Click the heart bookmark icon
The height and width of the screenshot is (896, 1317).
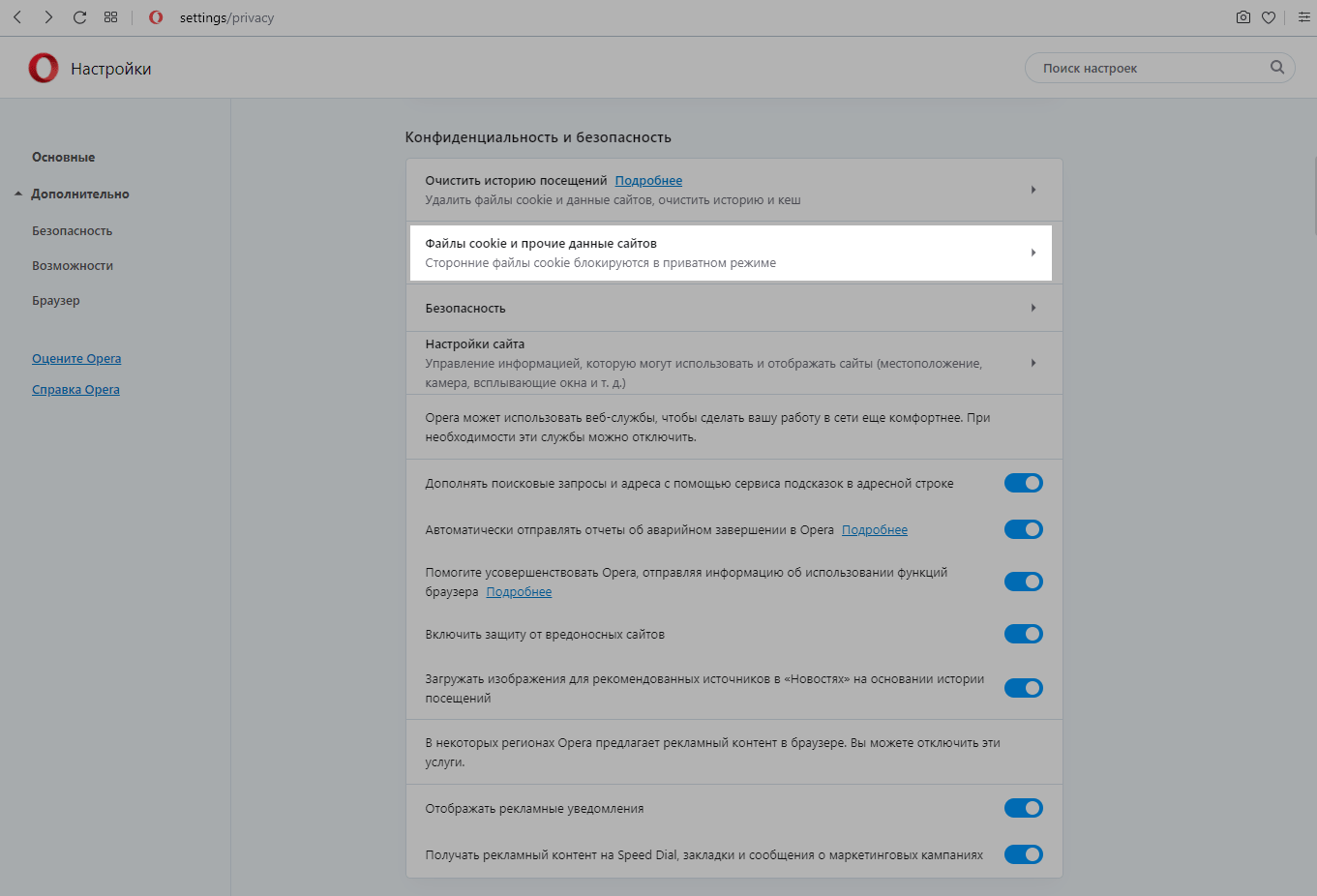click(1269, 17)
